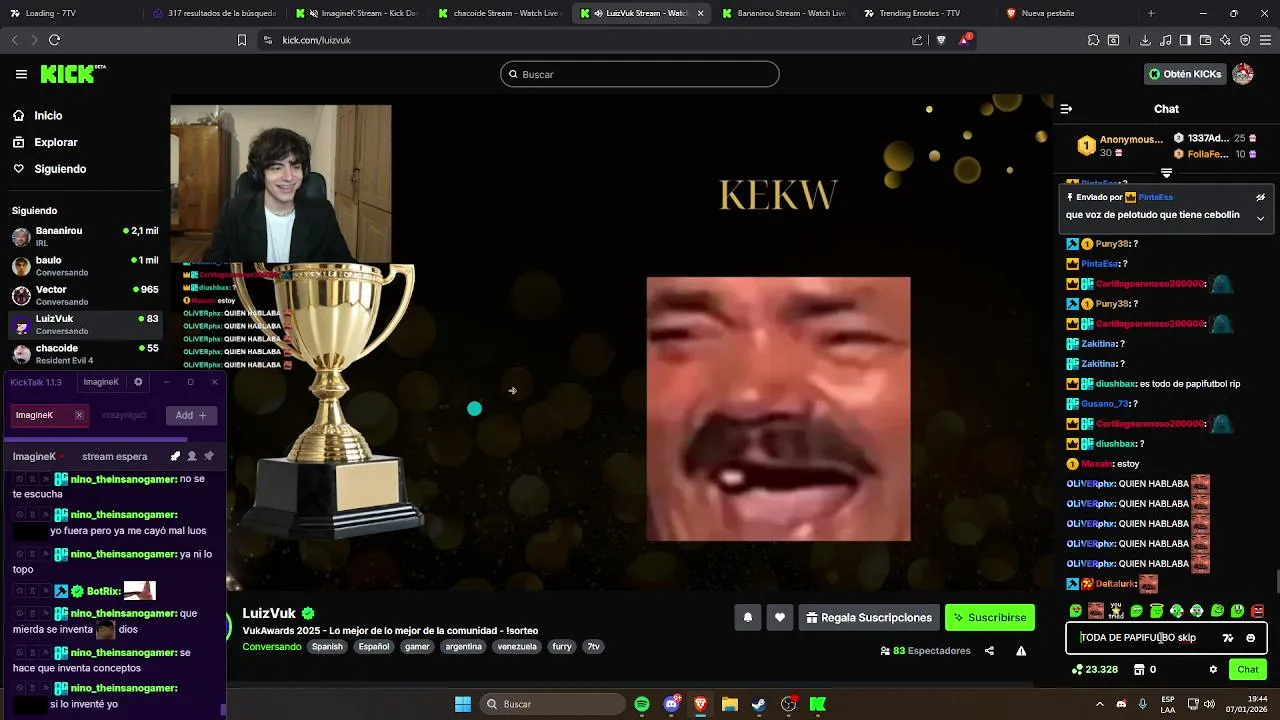Open the chacoide channel in sidebar
This screenshot has width=1280, height=720.
tap(85, 354)
